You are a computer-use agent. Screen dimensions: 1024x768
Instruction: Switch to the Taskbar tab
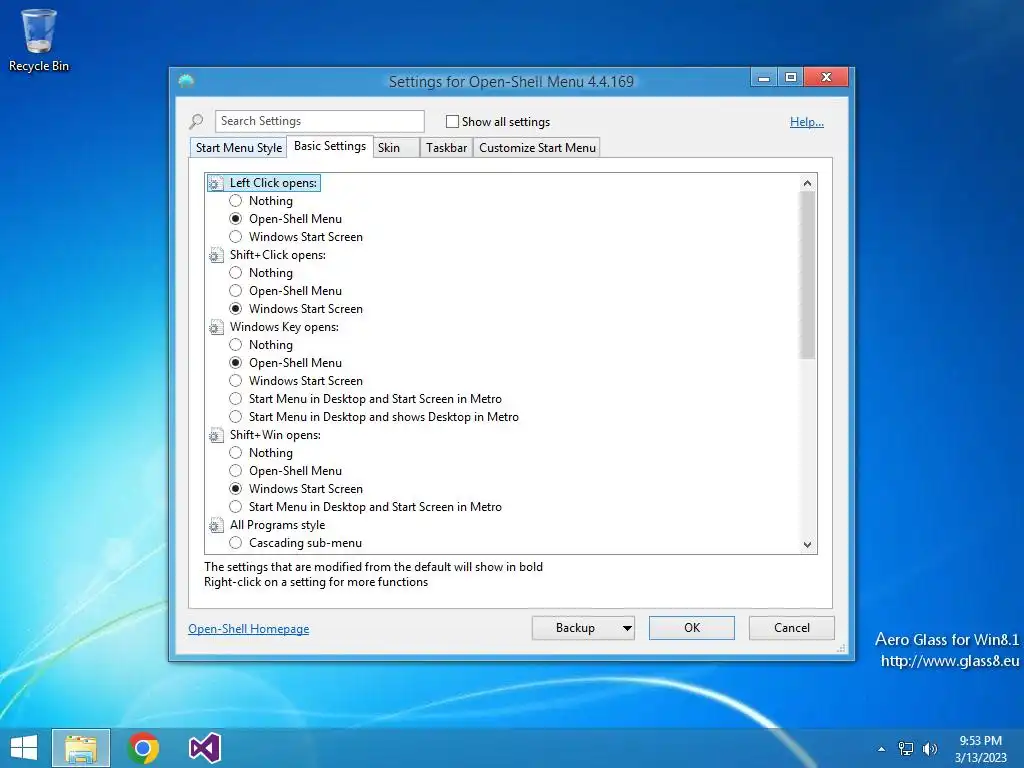(447, 148)
